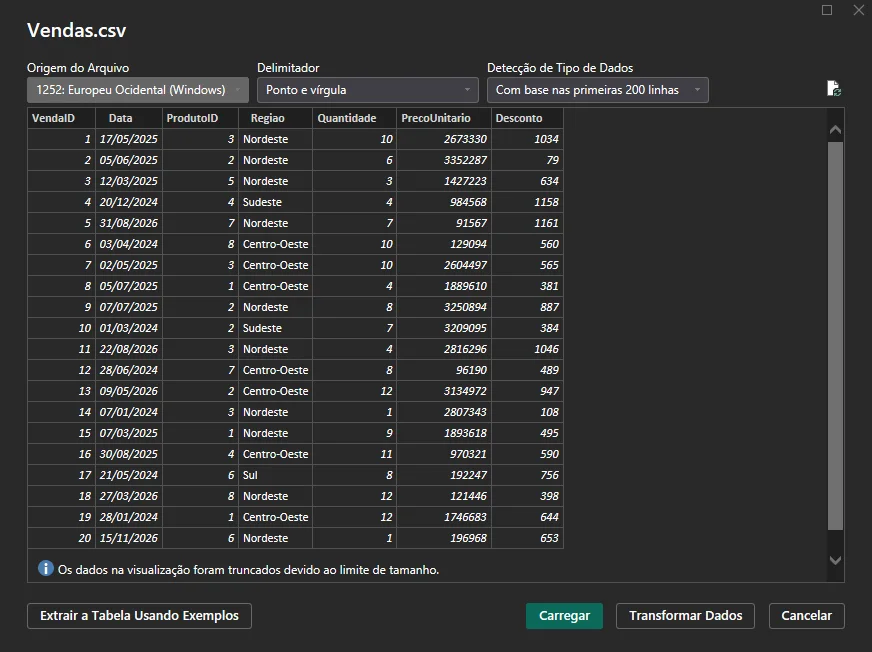Image resolution: width=872 pixels, height=652 pixels.
Task: Click the discount cell 1161
Action: (527, 223)
